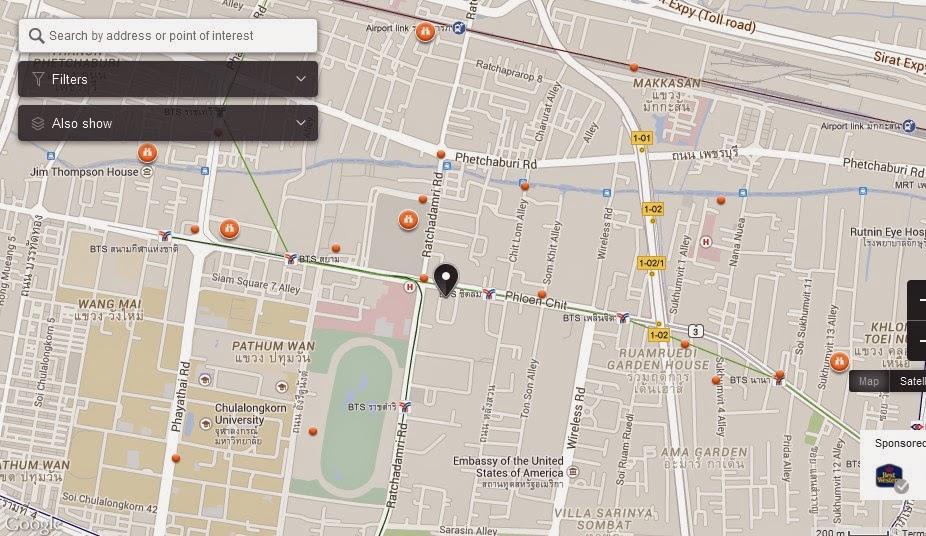Image resolution: width=926 pixels, height=536 pixels.
Task: Click the orange dot marker near Makkasan label
Action: click(634, 67)
